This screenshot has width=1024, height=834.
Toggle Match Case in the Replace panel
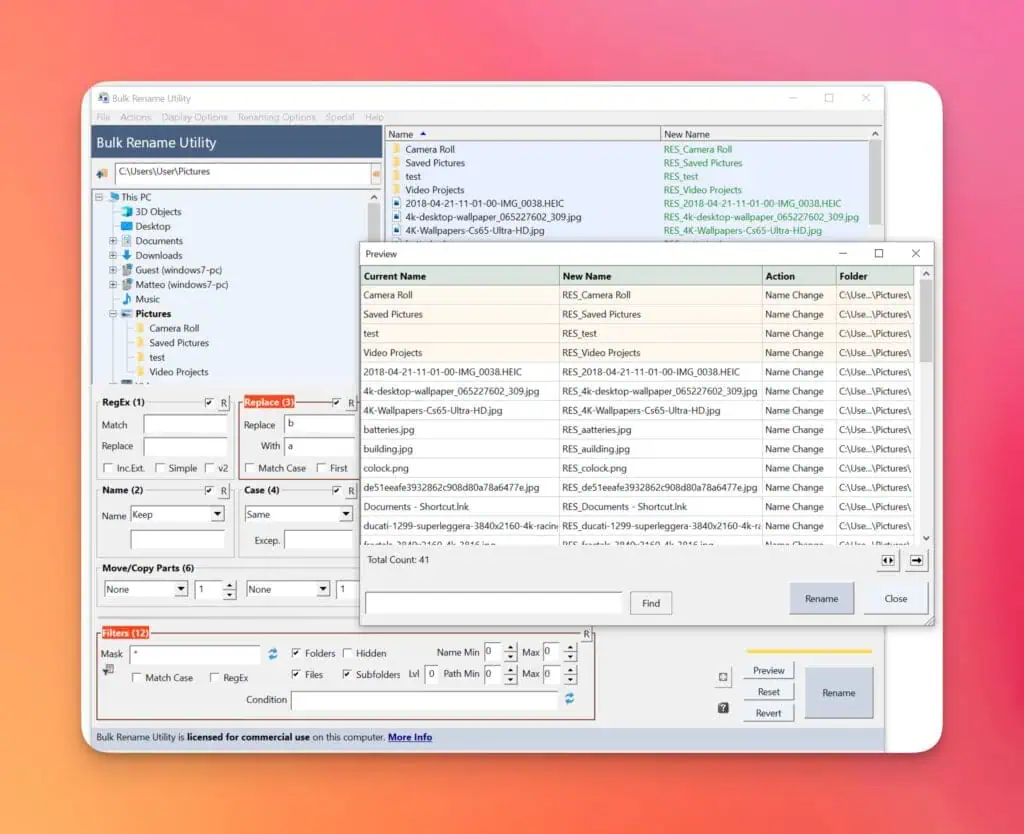tap(250, 468)
